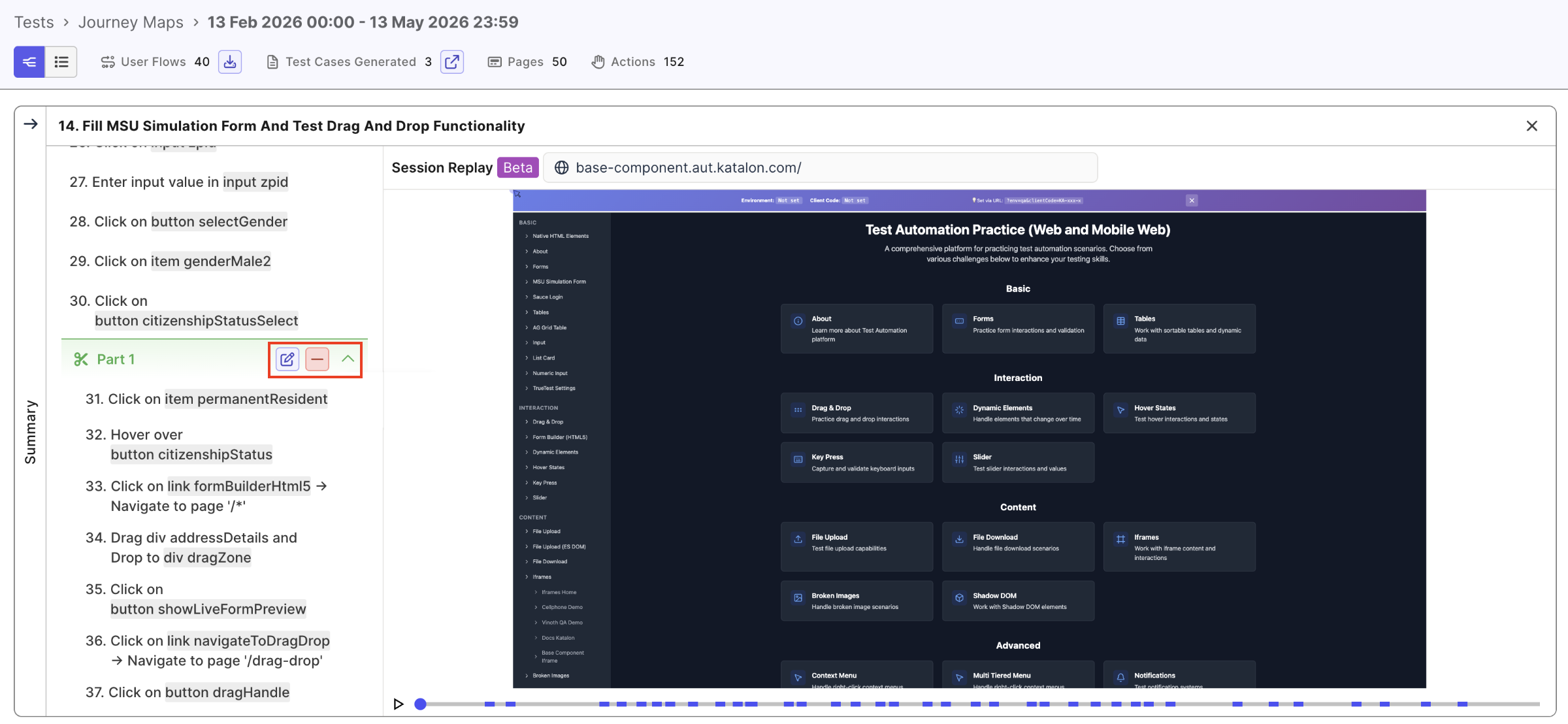Click the last blue timeline event marker
This screenshot has width=1568, height=724.
pyautogui.click(x=1463, y=704)
